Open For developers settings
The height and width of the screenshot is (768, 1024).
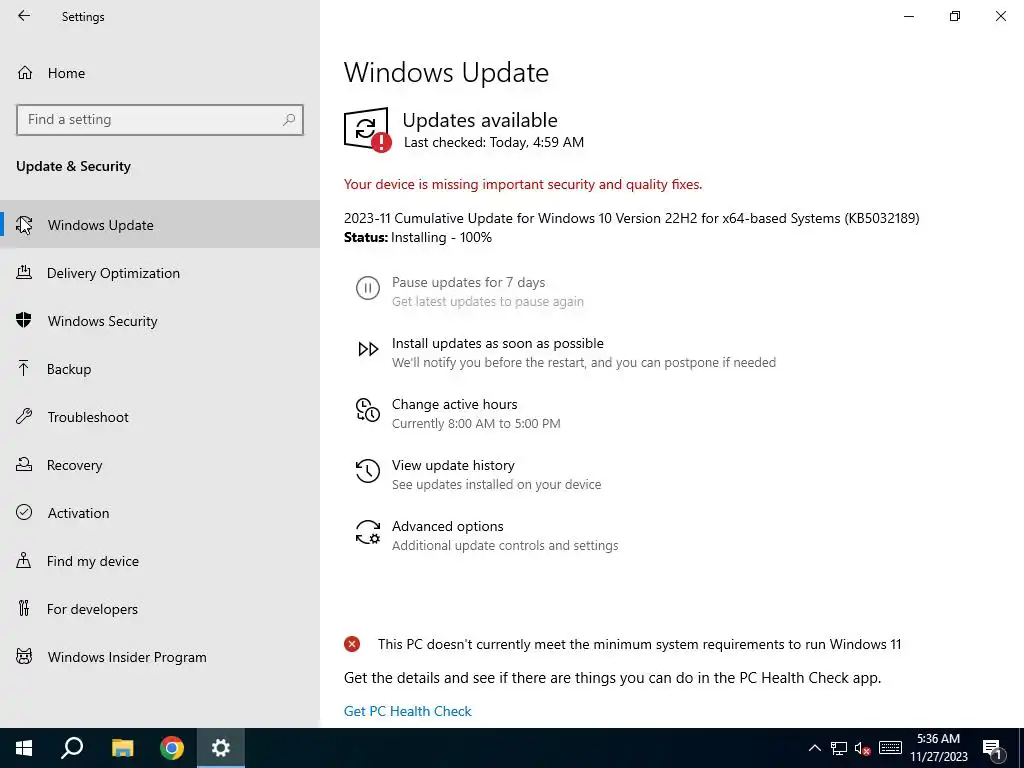[160, 609]
